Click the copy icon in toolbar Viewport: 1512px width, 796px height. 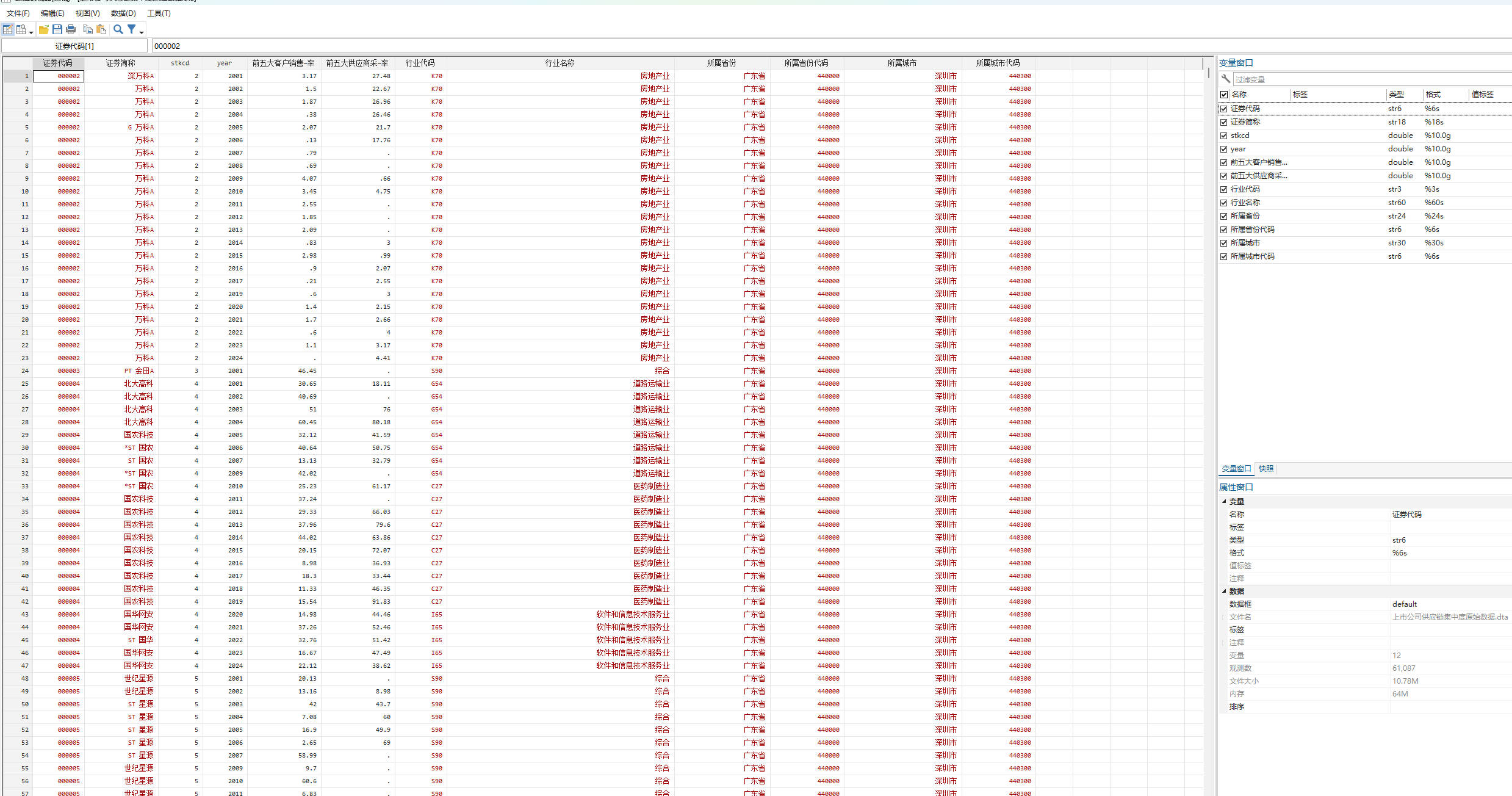88,29
